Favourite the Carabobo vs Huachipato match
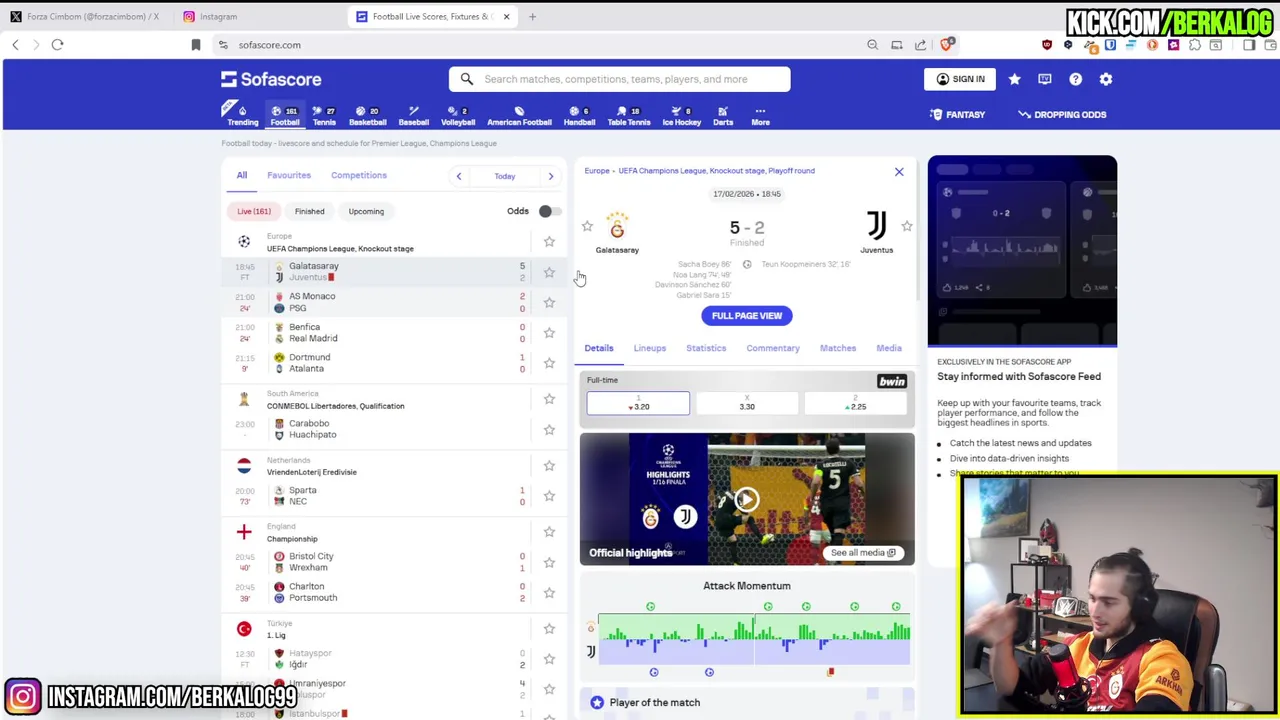This screenshot has height=720, width=1280. tap(549, 429)
